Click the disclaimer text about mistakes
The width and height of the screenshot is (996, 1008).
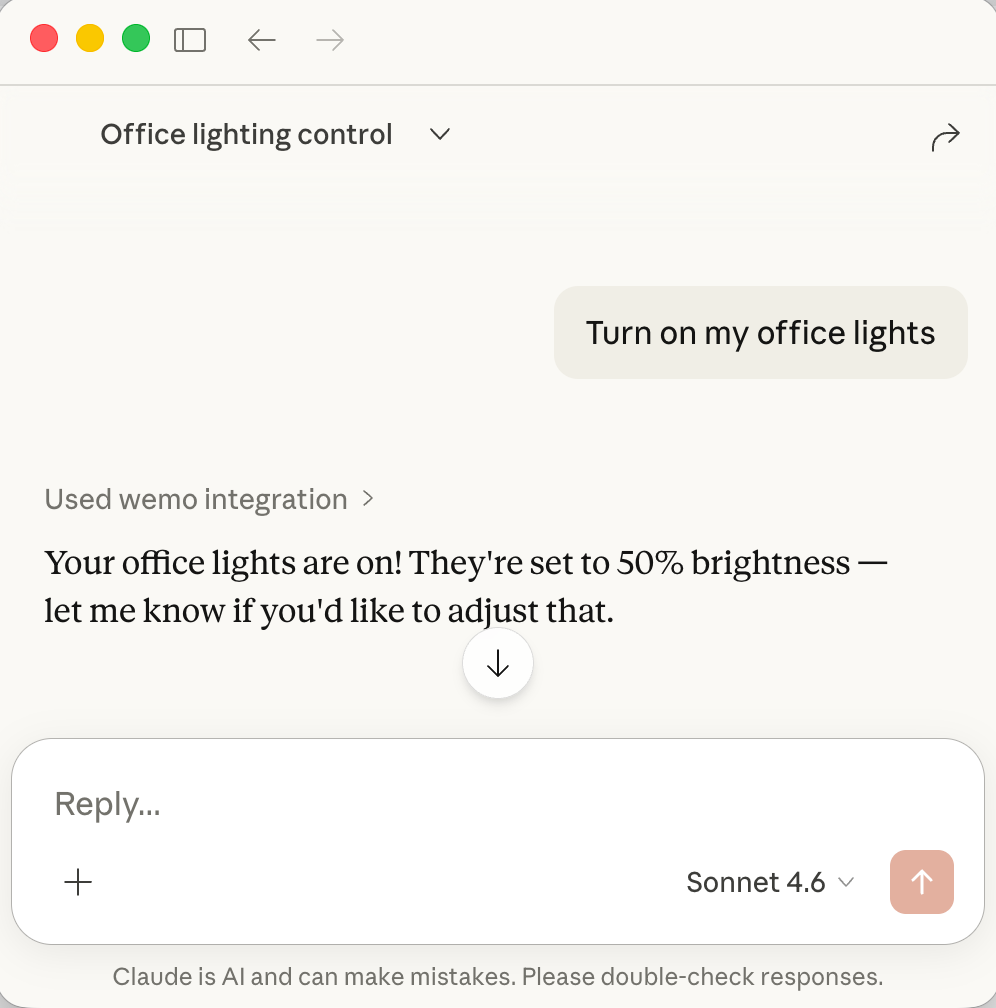coord(498,976)
